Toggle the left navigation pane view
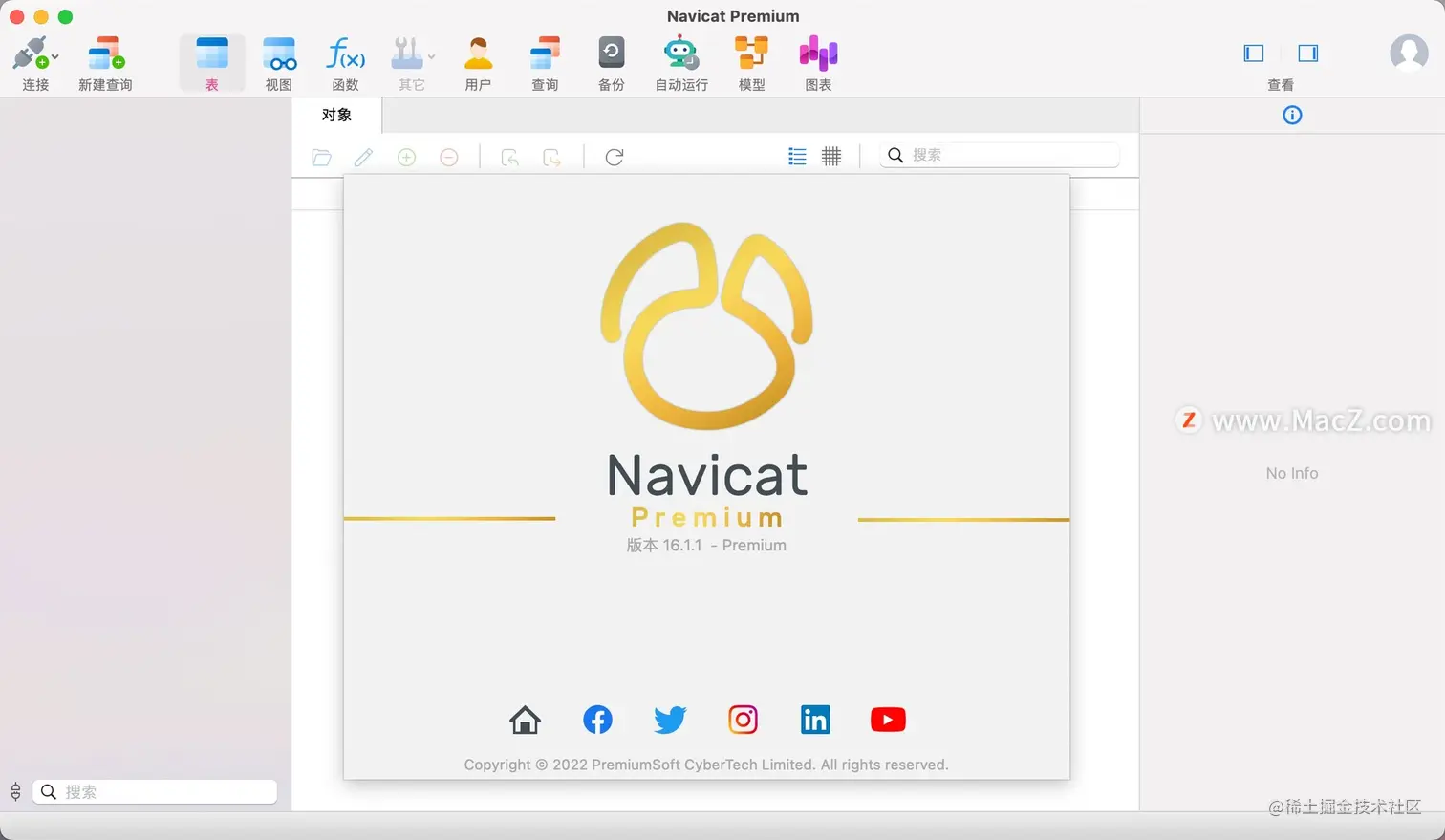1445x840 pixels. [1254, 54]
